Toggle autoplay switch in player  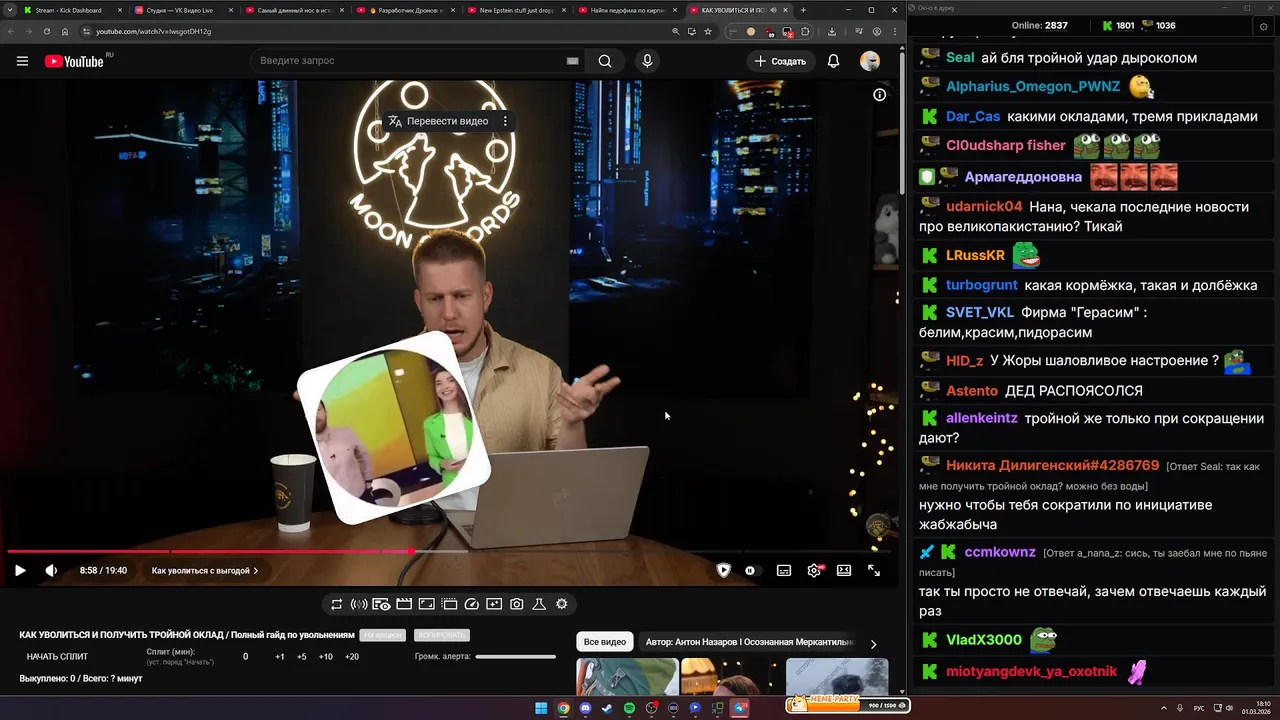pyautogui.click(x=750, y=570)
